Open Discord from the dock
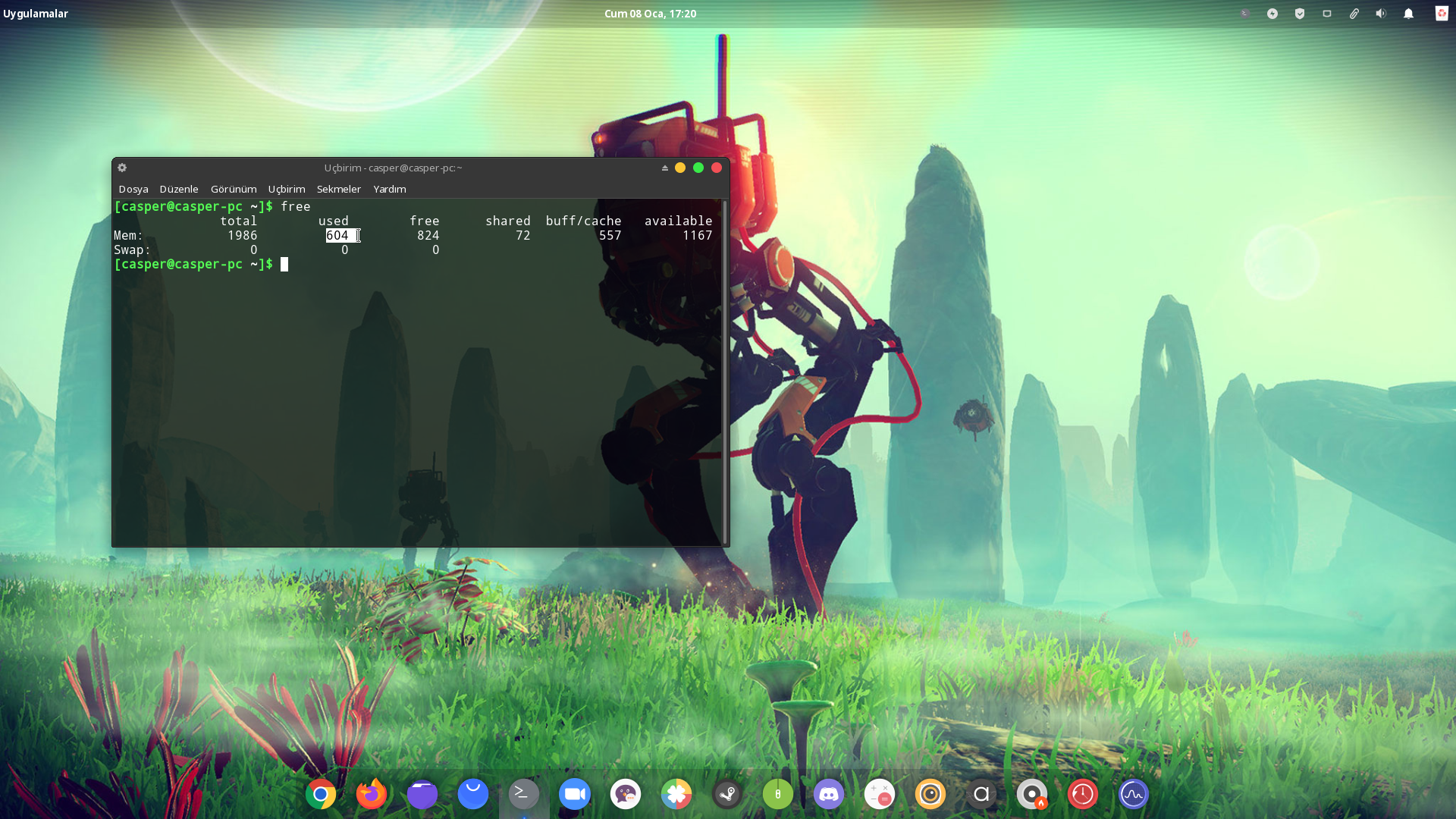 tap(829, 794)
